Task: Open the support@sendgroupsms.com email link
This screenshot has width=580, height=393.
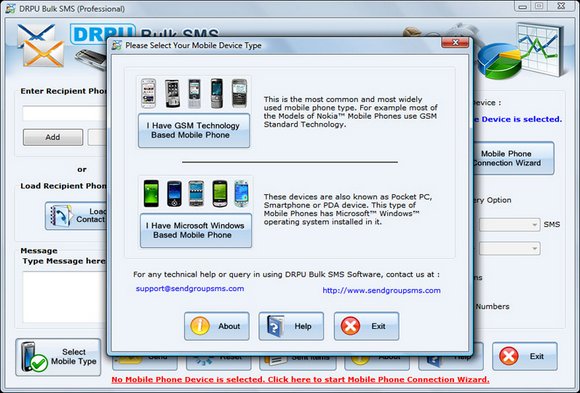Action: click(190, 289)
